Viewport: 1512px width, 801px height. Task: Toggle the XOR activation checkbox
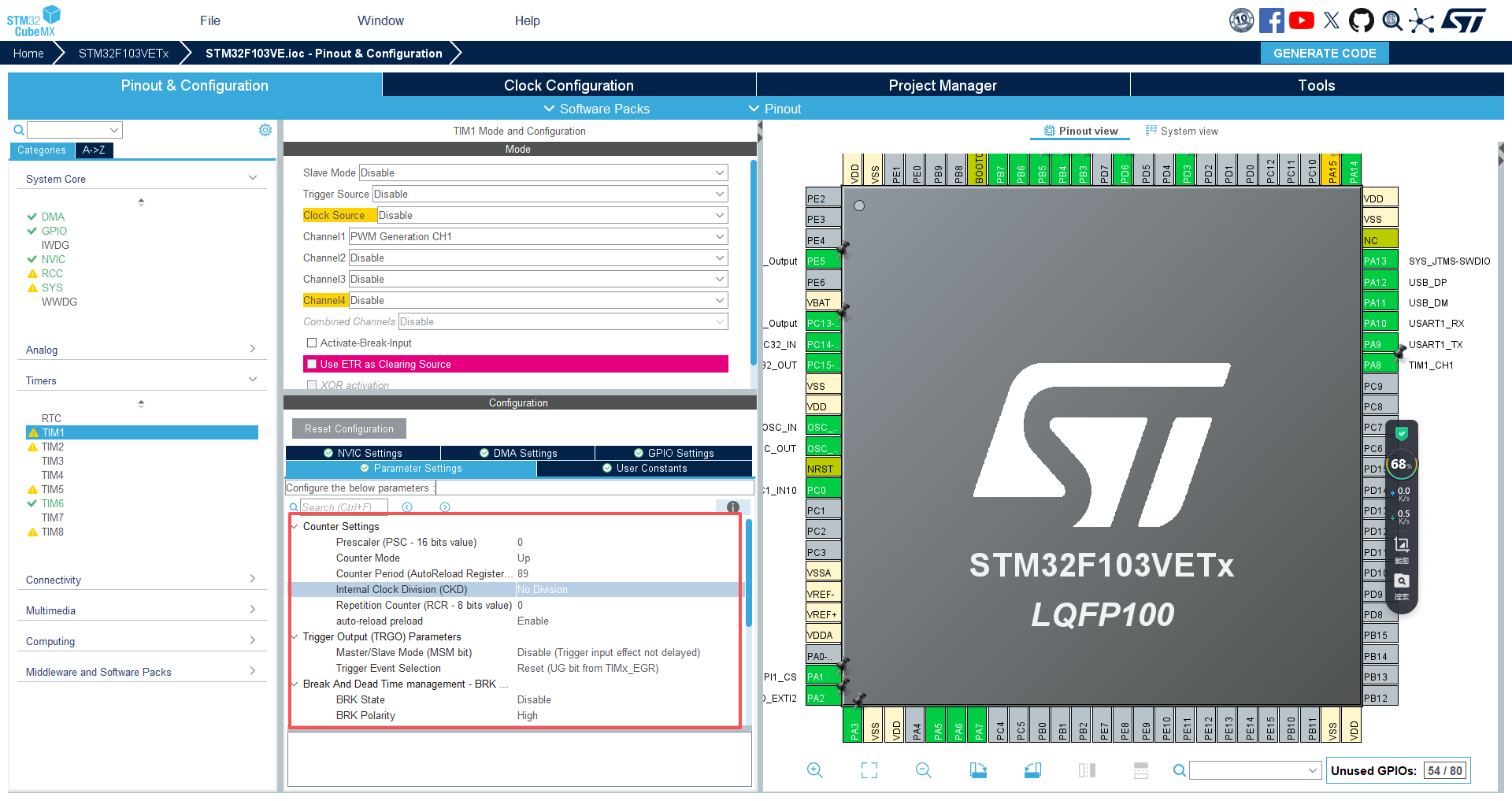click(312, 385)
